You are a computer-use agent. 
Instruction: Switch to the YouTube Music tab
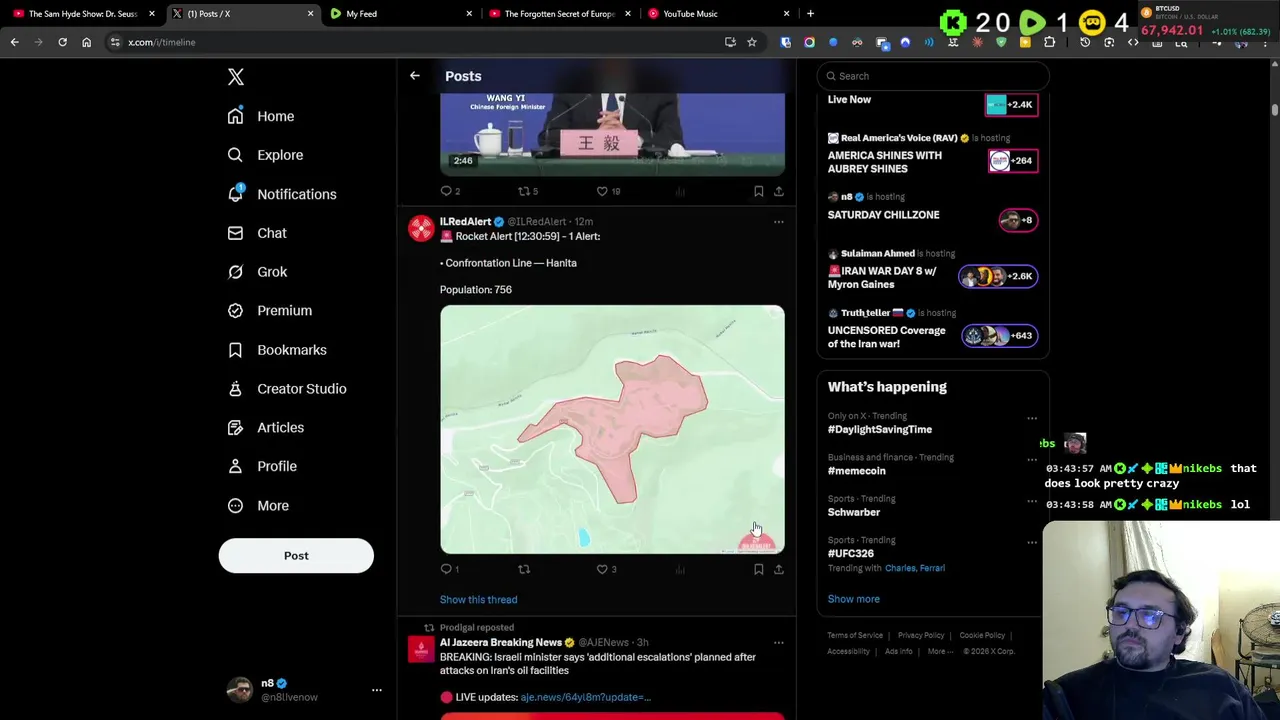point(717,14)
